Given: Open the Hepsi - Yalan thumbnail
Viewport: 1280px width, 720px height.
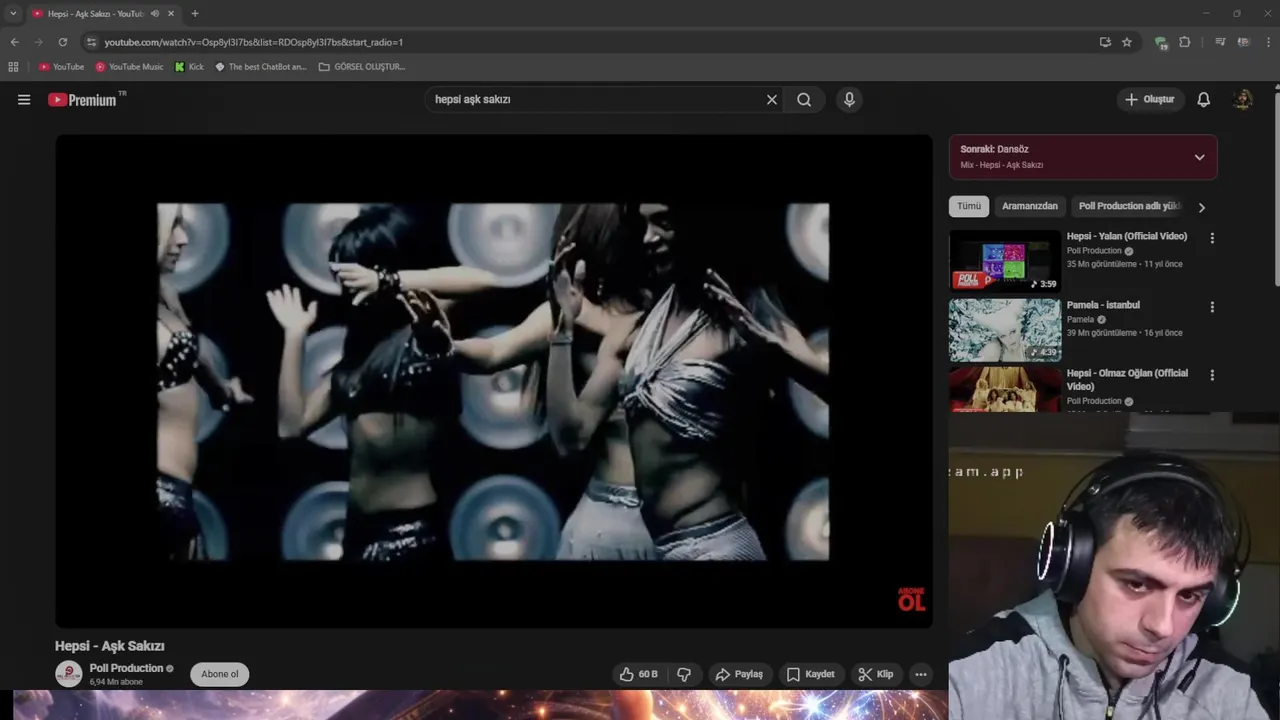Looking at the screenshot, I should (1005, 261).
